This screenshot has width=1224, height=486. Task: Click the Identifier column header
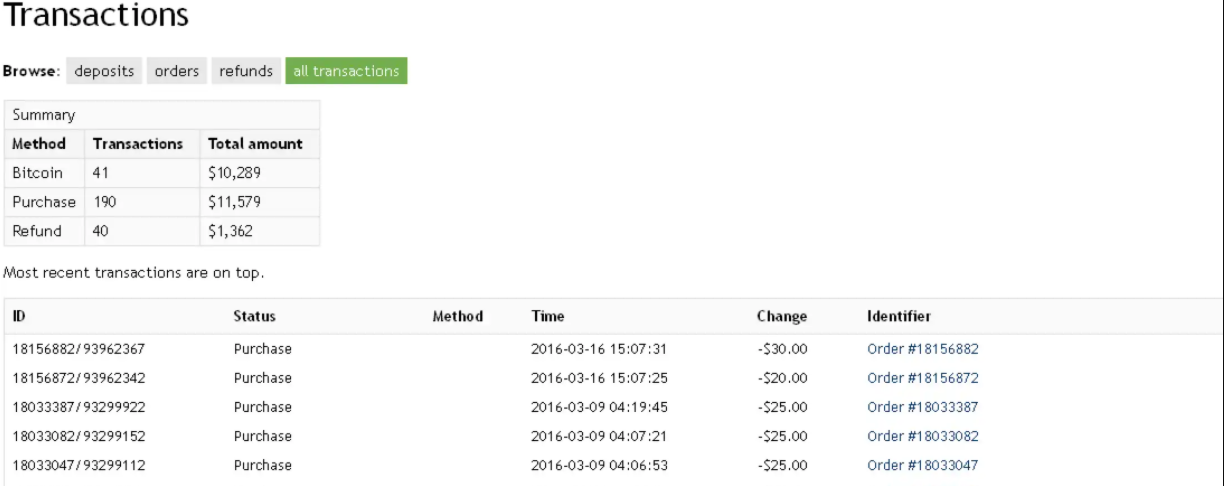pos(899,316)
